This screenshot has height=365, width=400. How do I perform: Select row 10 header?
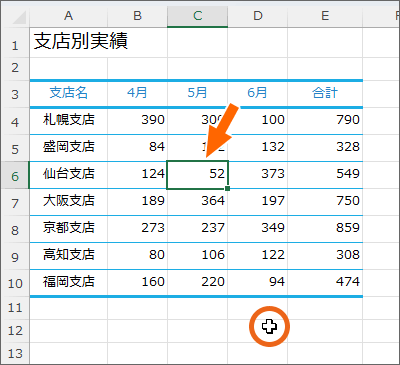(x=15, y=283)
